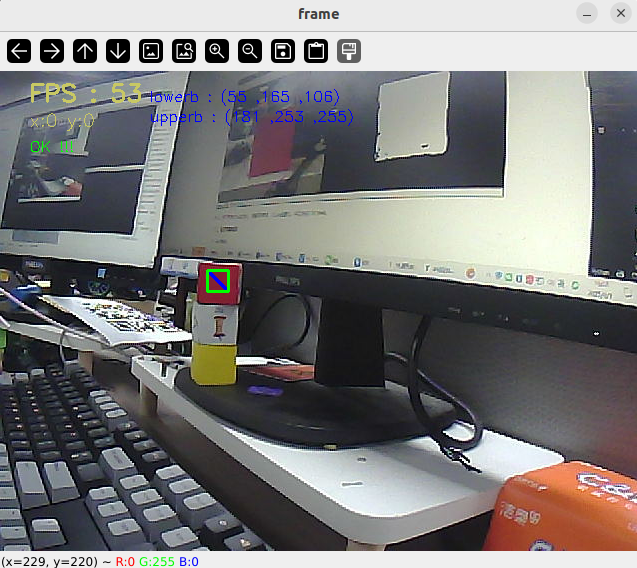Click the greyed properties brush icon
The image size is (637, 568).
(349, 51)
